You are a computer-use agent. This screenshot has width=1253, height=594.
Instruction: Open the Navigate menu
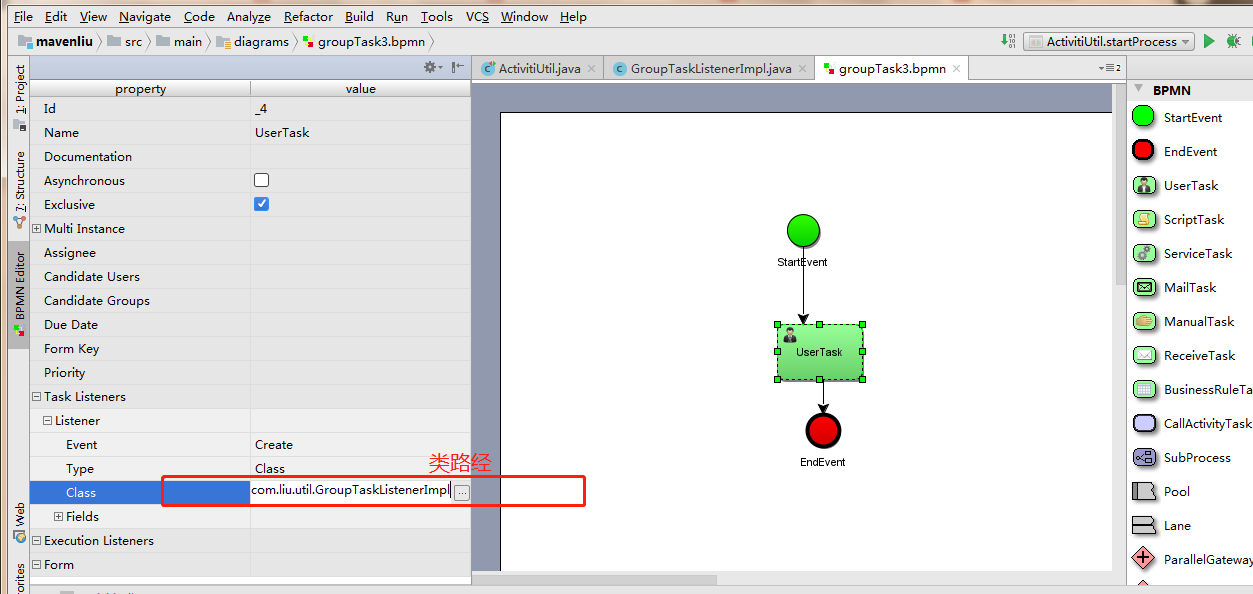click(145, 16)
